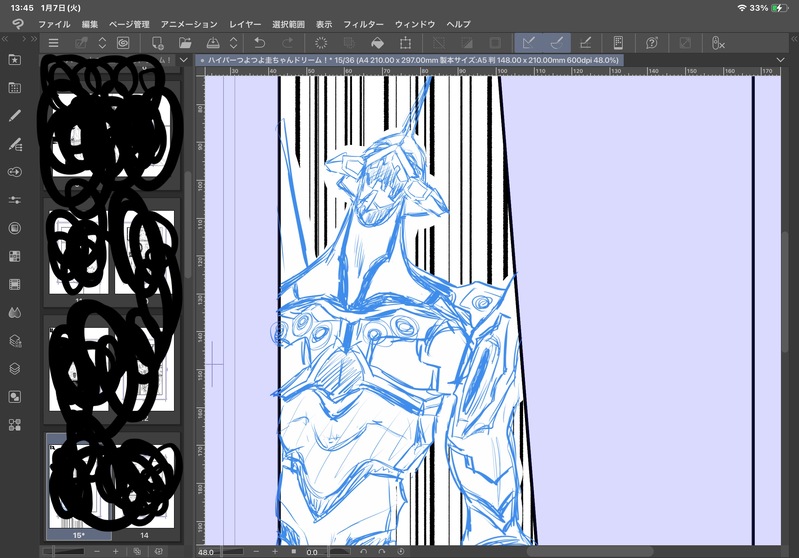799x558 pixels.
Task: Open the 表示 menu
Action: click(x=324, y=24)
